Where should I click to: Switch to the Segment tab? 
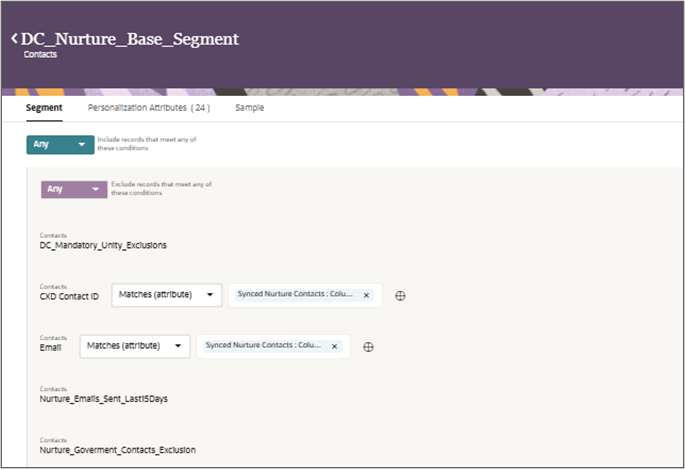coord(44,107)
